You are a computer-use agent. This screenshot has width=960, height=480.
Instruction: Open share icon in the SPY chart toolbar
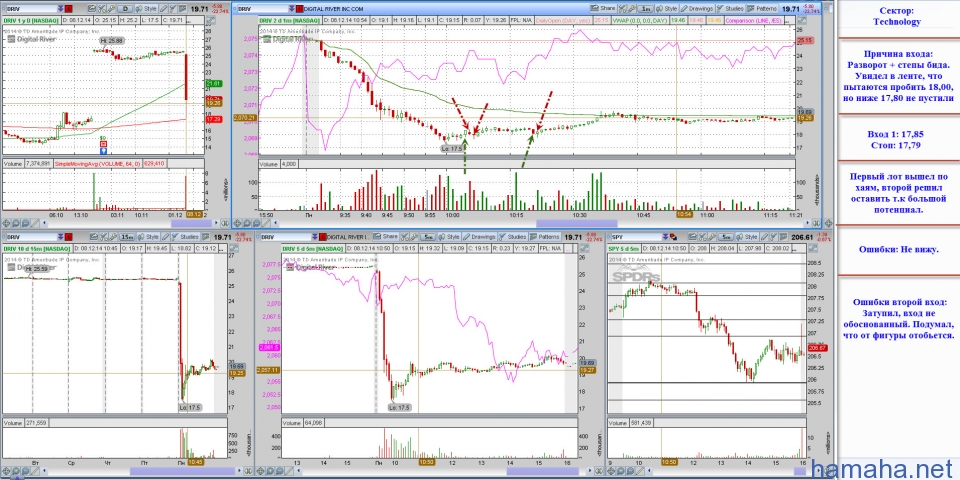pos(692,237)
